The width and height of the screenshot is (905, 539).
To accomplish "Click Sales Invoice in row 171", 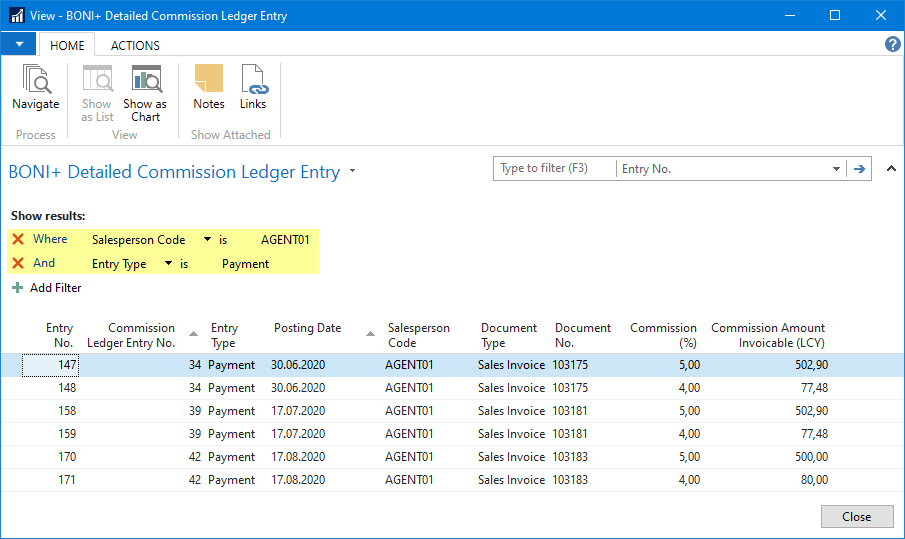I will pyautogui.click(x=511, y=480).
